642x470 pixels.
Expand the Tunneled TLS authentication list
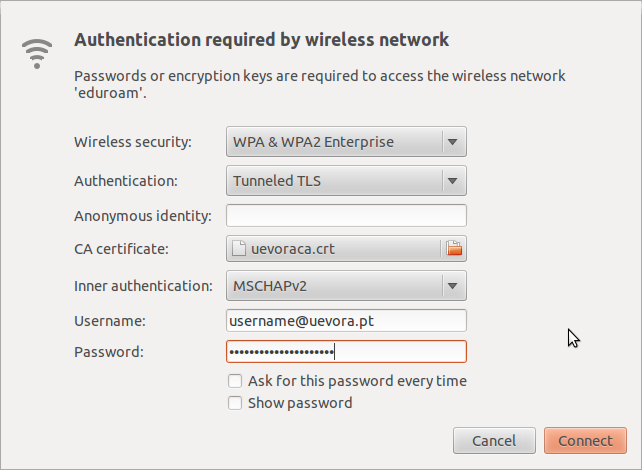[346, 181]
